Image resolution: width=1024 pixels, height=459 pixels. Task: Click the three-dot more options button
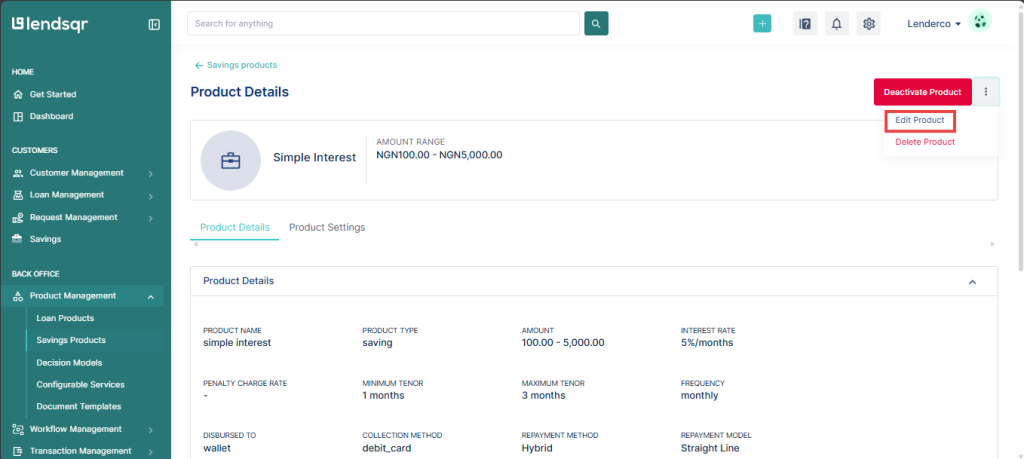(x=985, y=92)
